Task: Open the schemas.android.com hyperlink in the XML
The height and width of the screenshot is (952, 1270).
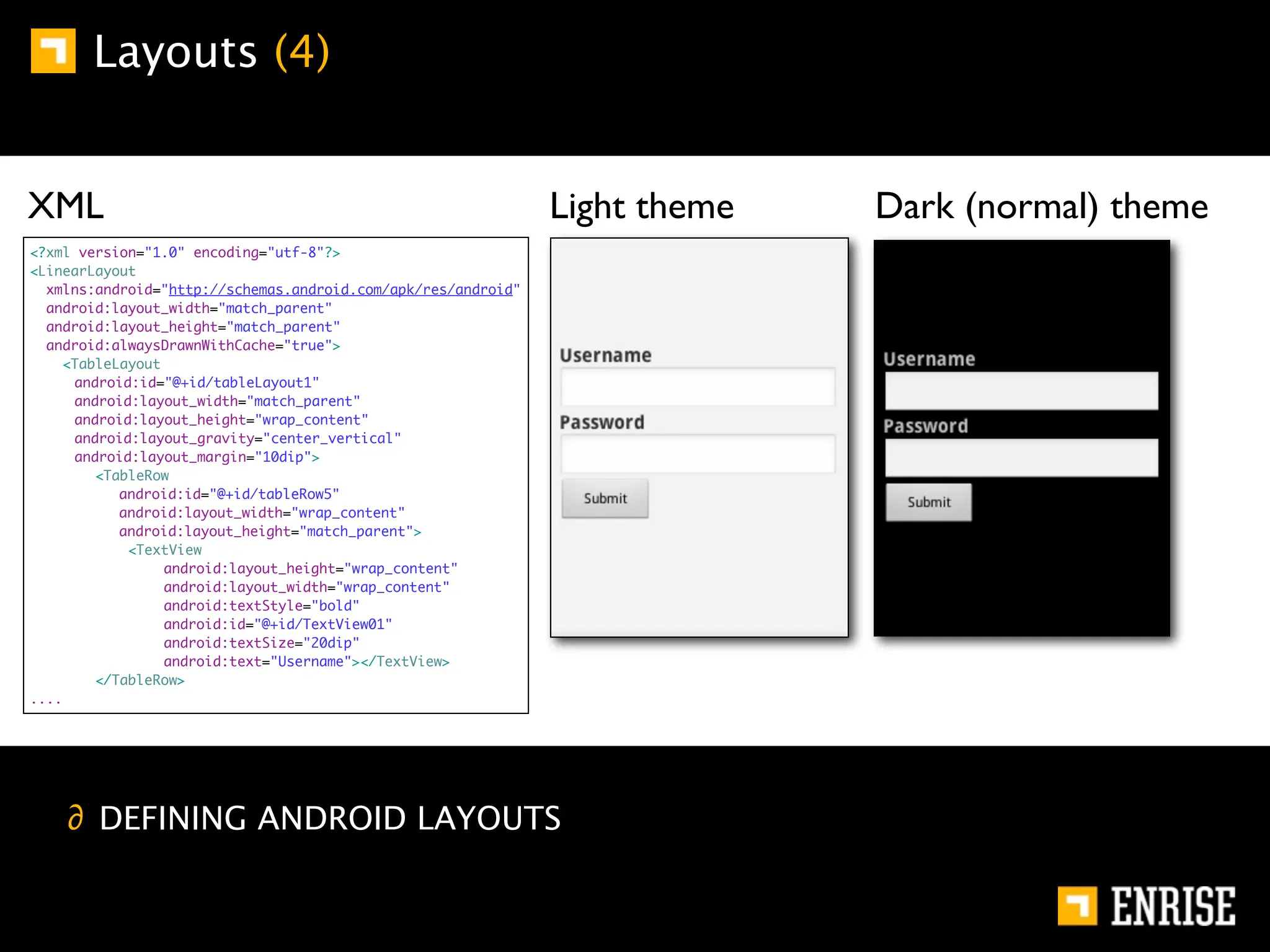Action: click(x=340, y=289)
